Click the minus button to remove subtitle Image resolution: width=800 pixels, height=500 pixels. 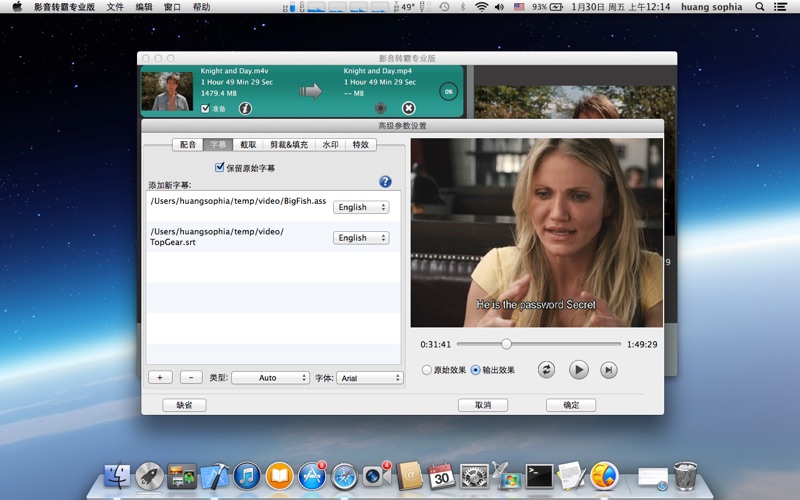coord(191,377)
